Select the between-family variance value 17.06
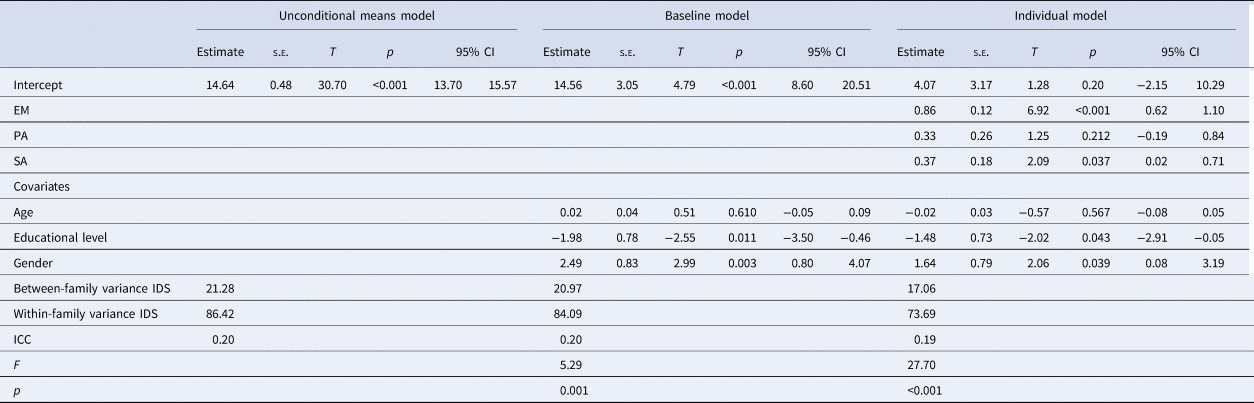The image size is (1254, 403). [912, 289]
